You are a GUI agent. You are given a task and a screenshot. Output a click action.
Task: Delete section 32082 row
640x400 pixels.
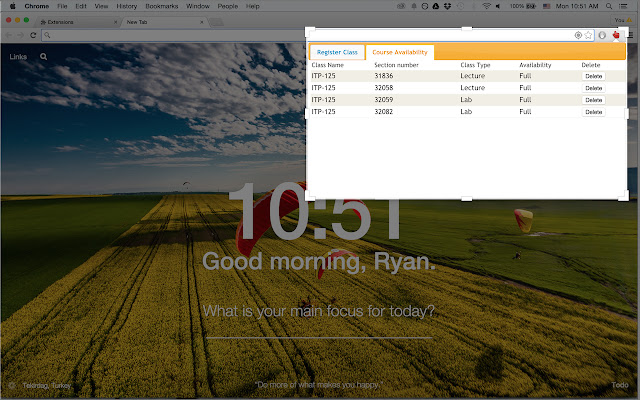pyautogui.click(x=593, y=112)
